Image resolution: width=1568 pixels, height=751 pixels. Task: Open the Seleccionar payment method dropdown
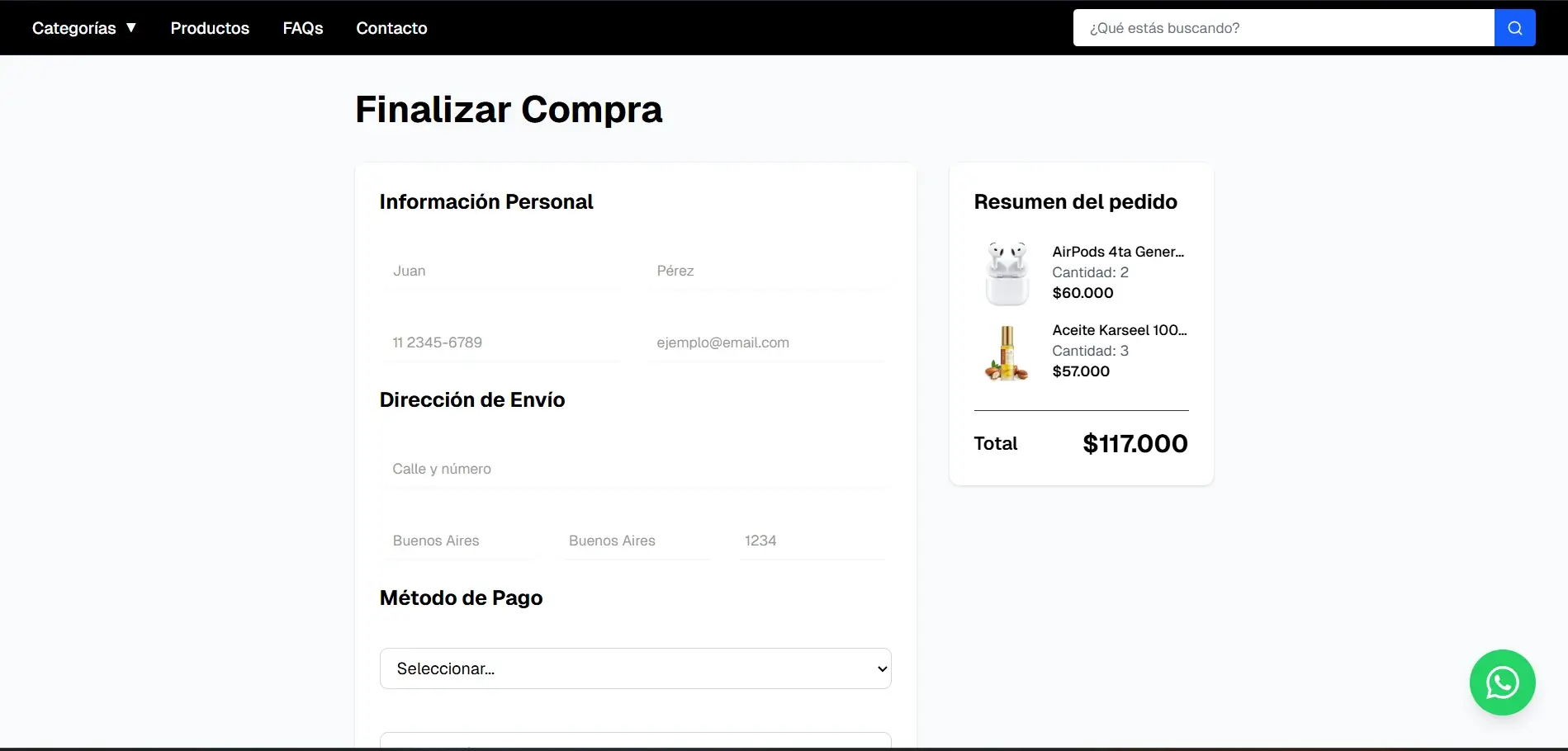tap(634, 668)
